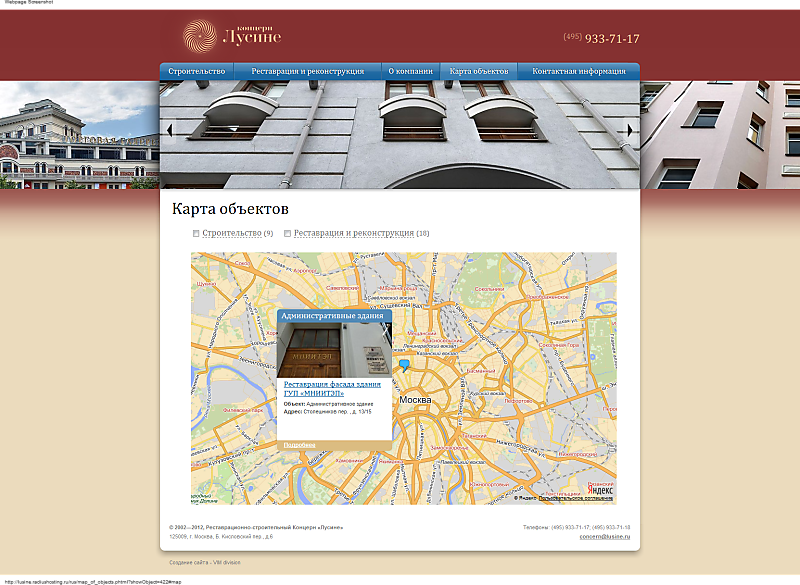Click the Реставрация и реконструкция filter label
Viewport: 800px width, 585px height.
tap(354, 233)
